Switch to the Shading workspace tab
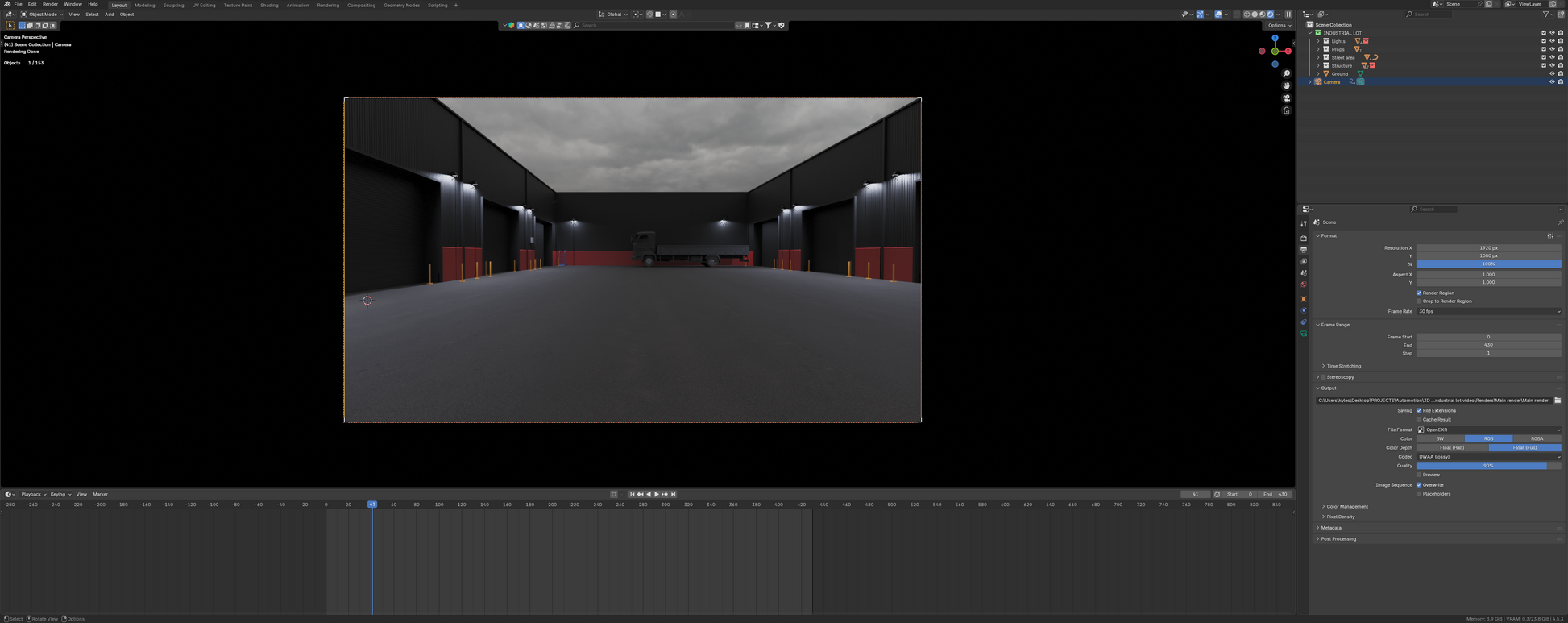The height and width of the screenshot is (623, 1568). (269, 5)
